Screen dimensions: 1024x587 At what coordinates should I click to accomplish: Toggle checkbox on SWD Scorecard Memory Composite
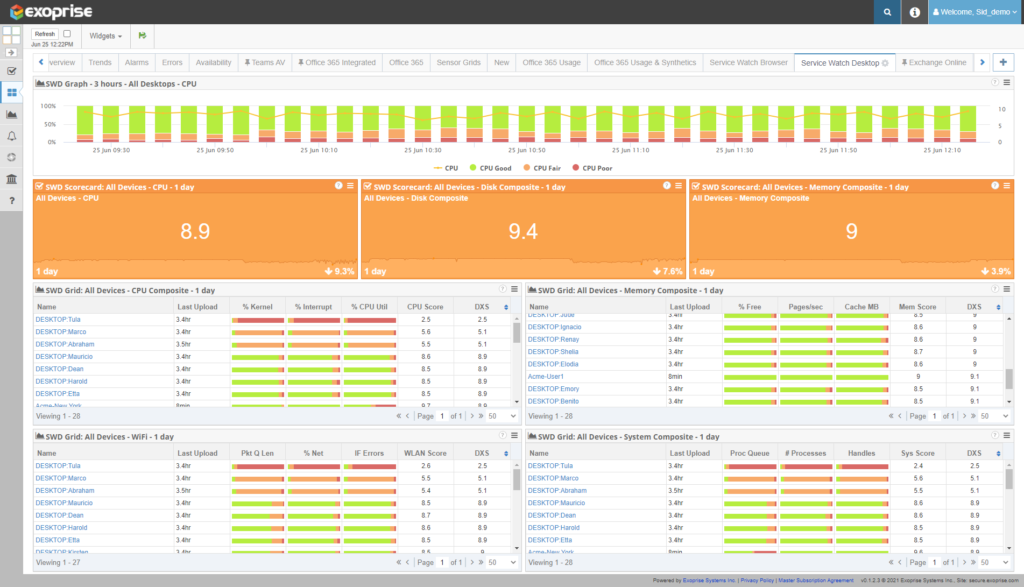click(695, 186)
